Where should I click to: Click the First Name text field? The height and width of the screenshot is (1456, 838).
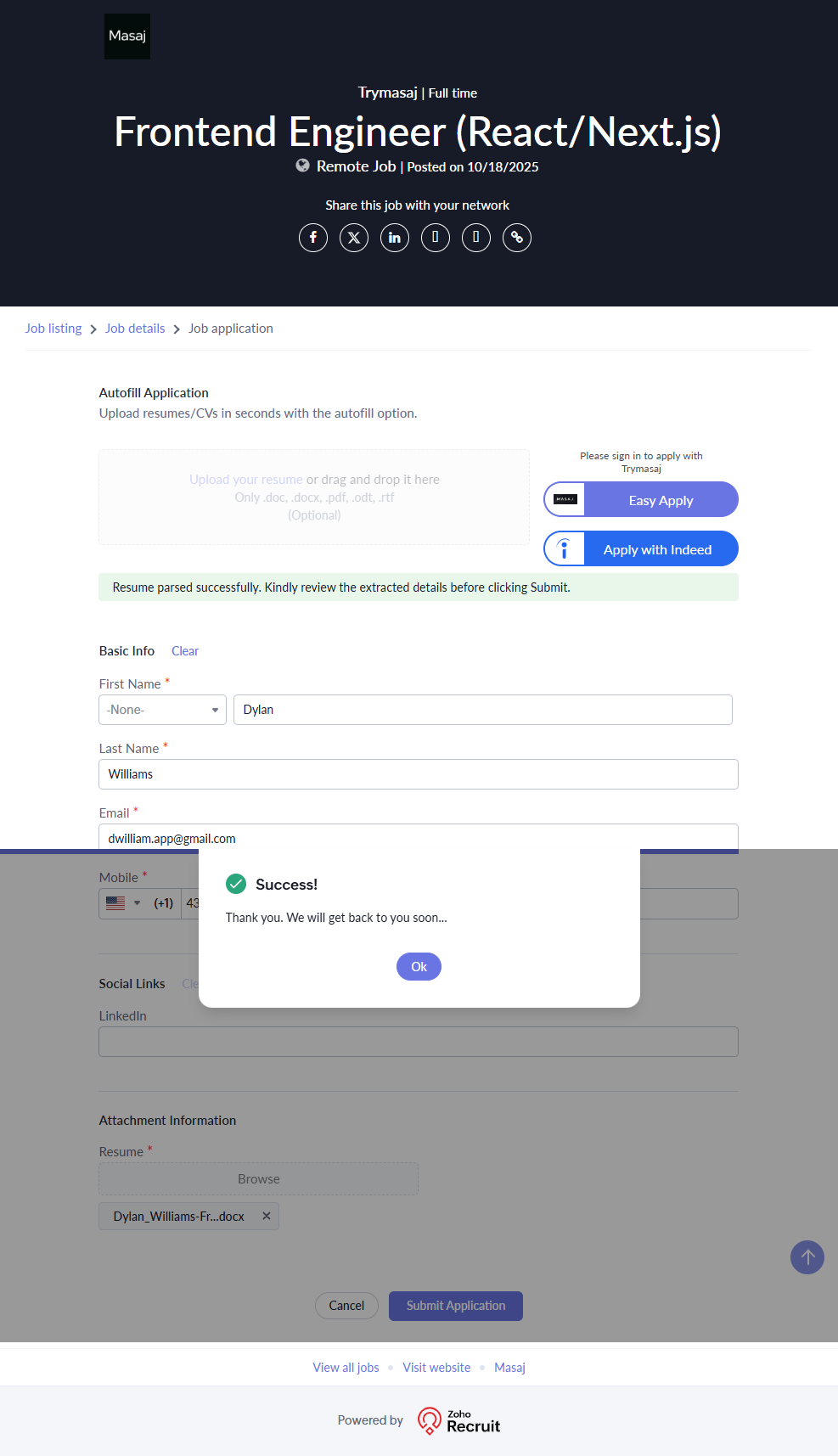pos(482,710)
